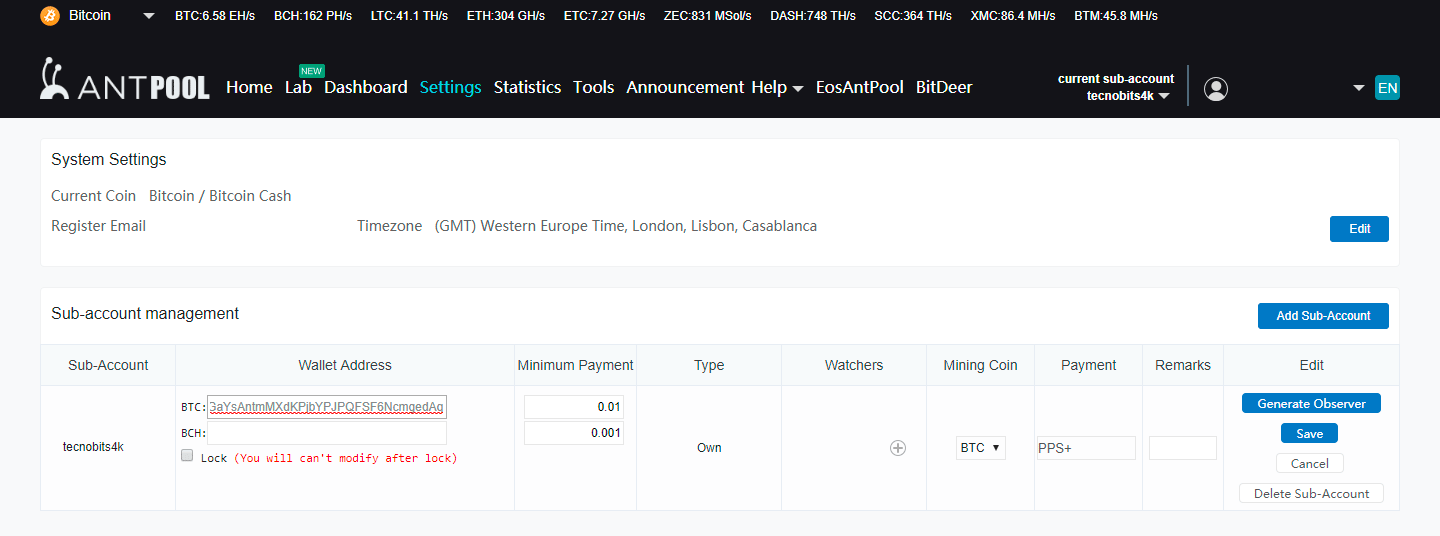Viewport: 1440px width, 536px height.
Task: Click the empty Remarks field
Action: (1183, 448)
